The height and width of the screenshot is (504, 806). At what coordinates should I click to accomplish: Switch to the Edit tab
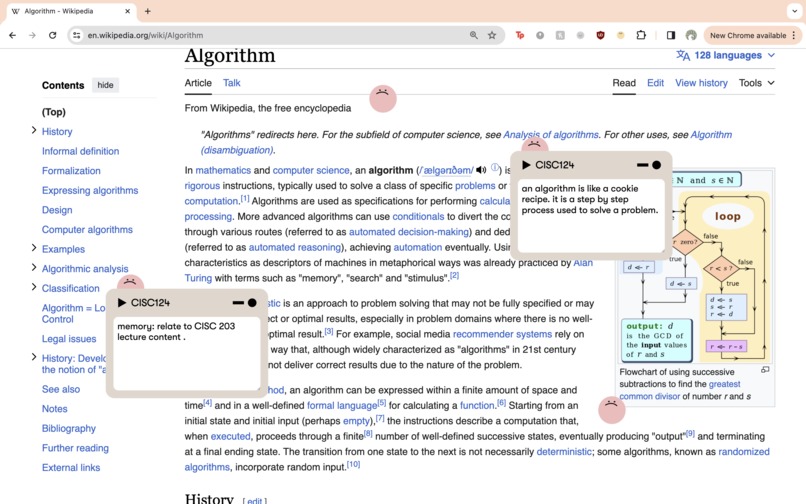655,83
